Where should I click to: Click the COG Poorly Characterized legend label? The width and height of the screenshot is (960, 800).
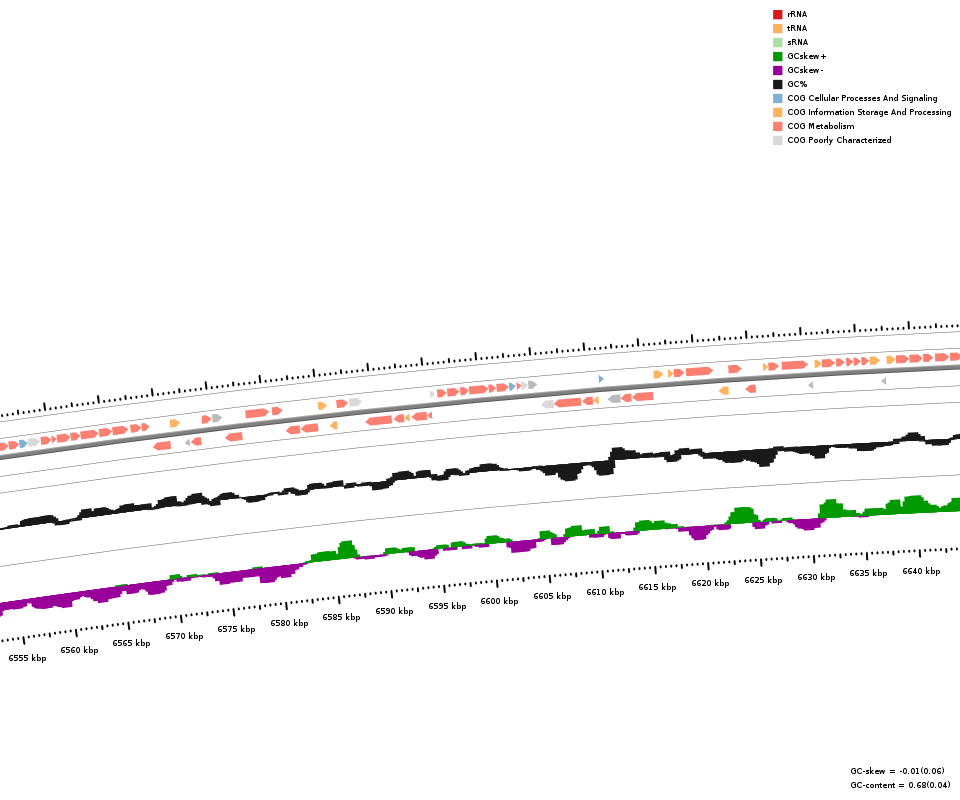pos(839,140)
